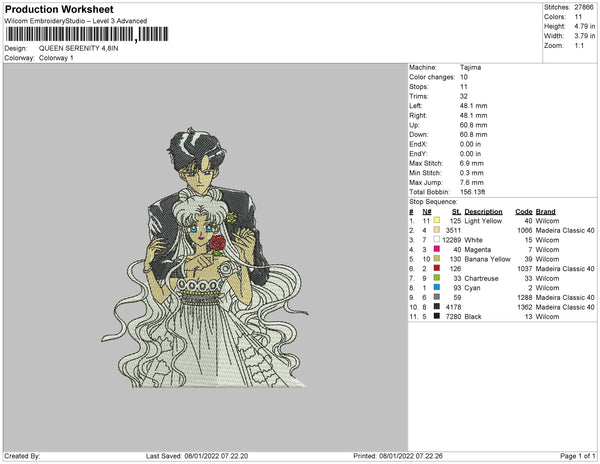Click the 'Last Saved: 08/01/2022 07.22.20' text
Screen dimensions: 600x464
tap(197, 456)
